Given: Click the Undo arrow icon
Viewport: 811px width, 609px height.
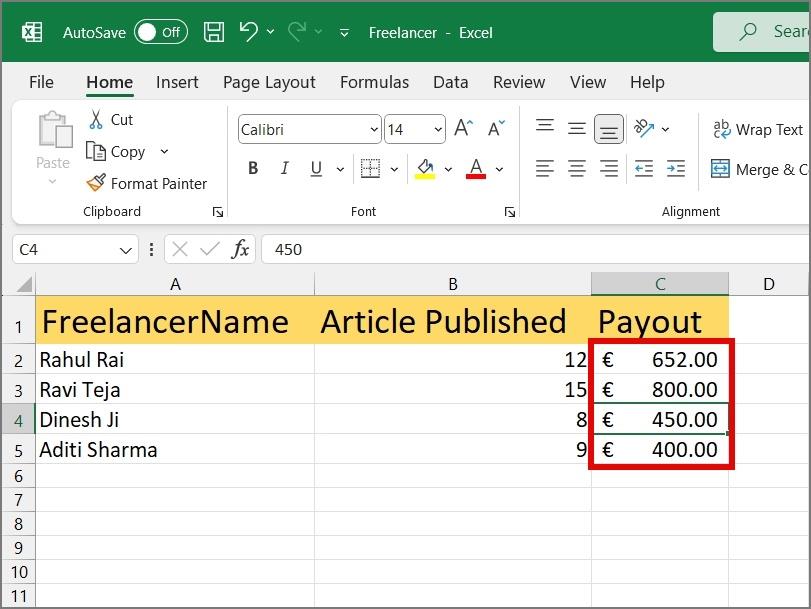Looking at the screenshot, I should click(x=249, y=32).
